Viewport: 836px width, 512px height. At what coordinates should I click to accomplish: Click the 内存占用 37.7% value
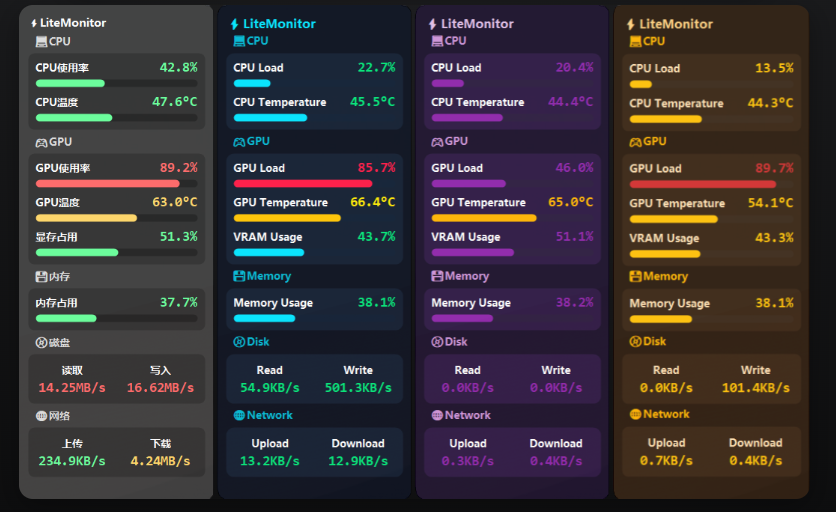pyautogui.click(x=179, y=303)
